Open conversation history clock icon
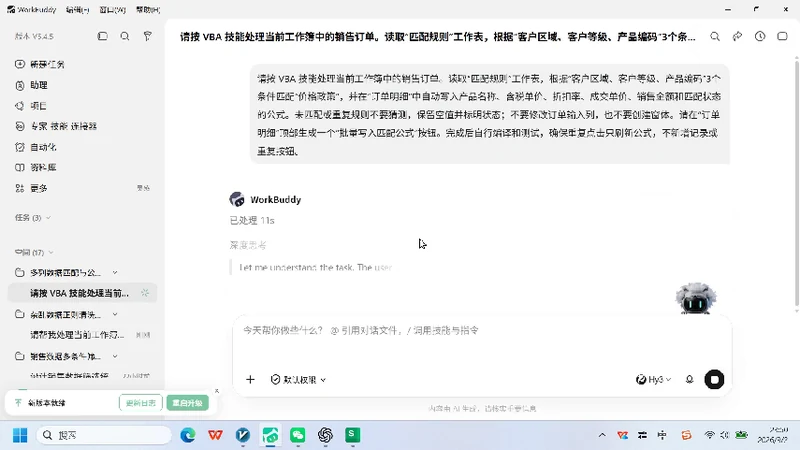The width and height of the screenshot is (800, 450). coord(760,36)
